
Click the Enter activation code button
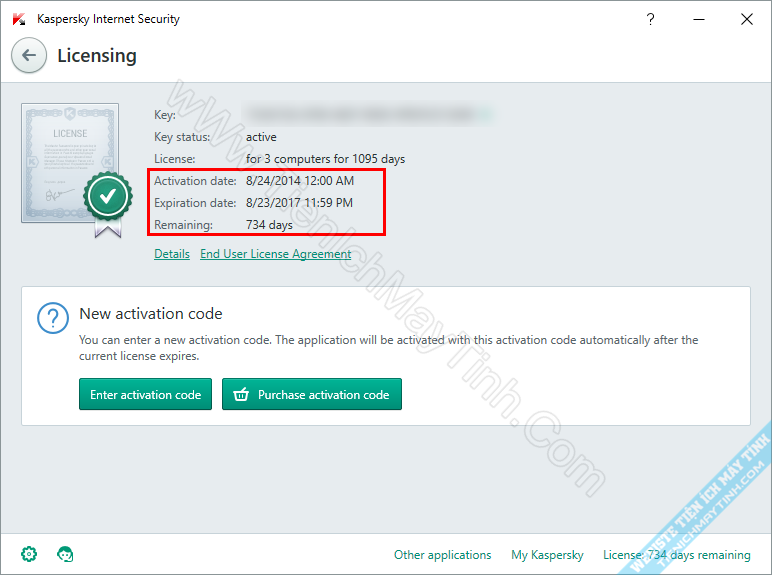click(x=145, y=394)
